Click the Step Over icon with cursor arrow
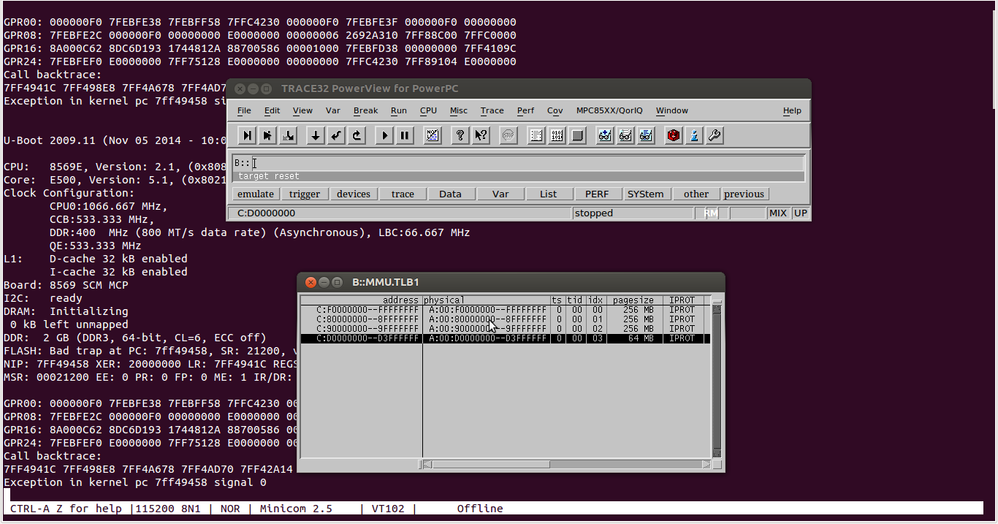Screen dimensions: 998x524 [x=267, y=135]
